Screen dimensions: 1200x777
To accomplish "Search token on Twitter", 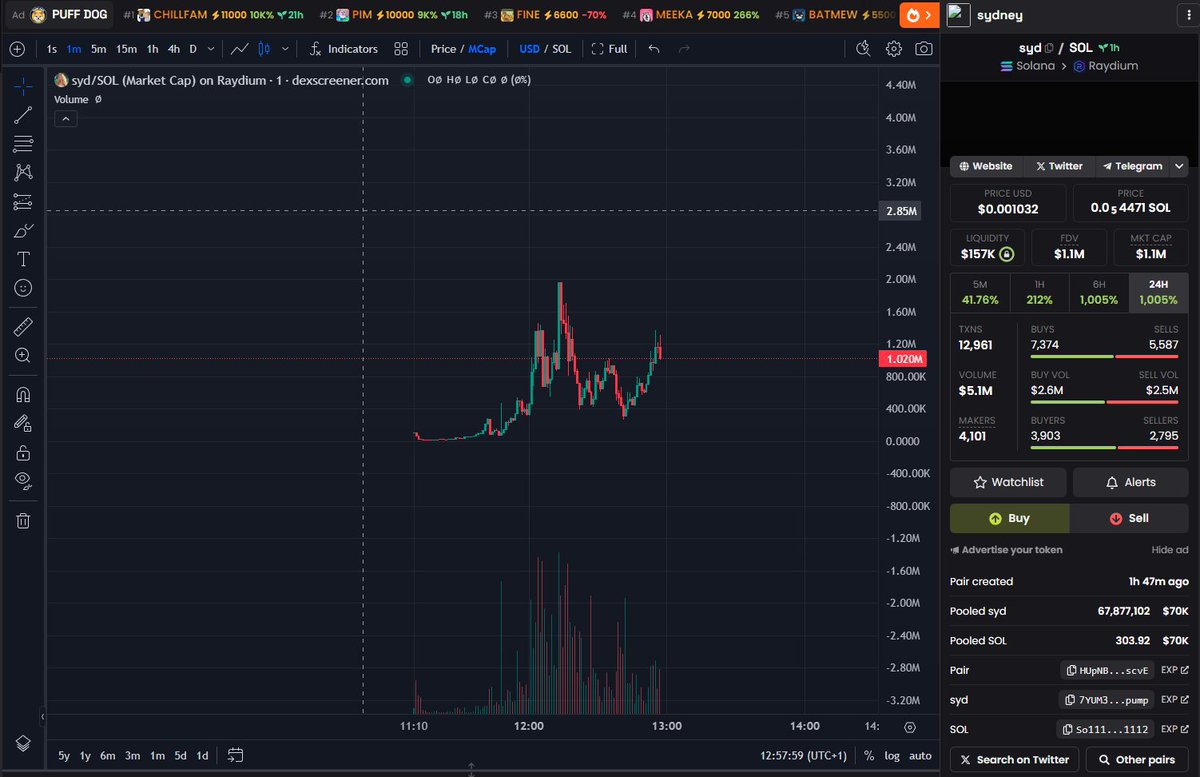I will (x=1014, y=760).
